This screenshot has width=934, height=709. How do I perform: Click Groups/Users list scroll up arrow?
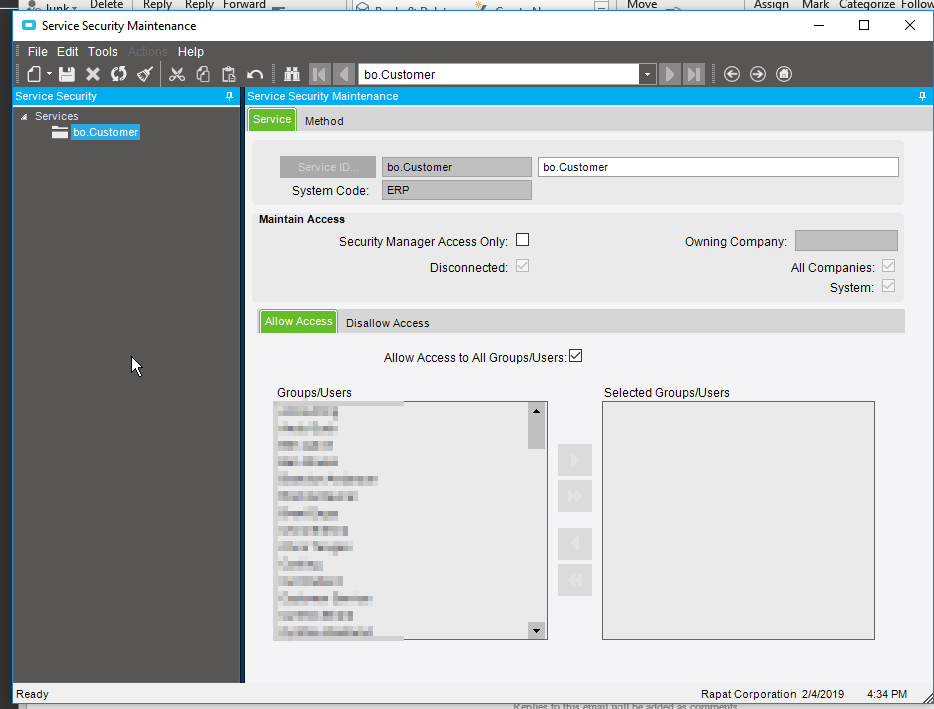(x=536, y=411)
